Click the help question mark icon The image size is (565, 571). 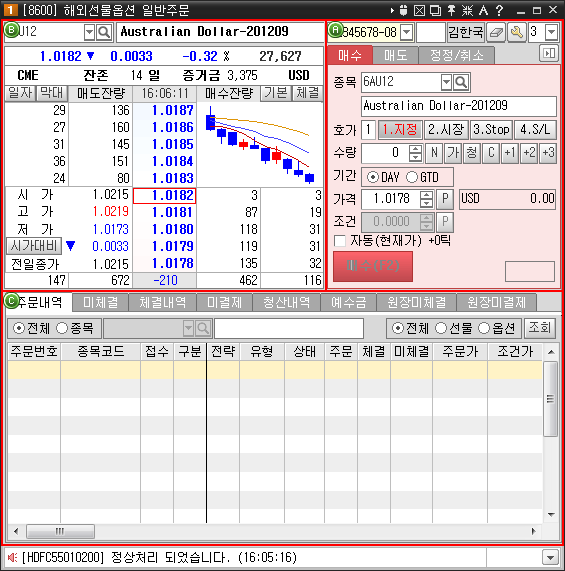(499, 10)
